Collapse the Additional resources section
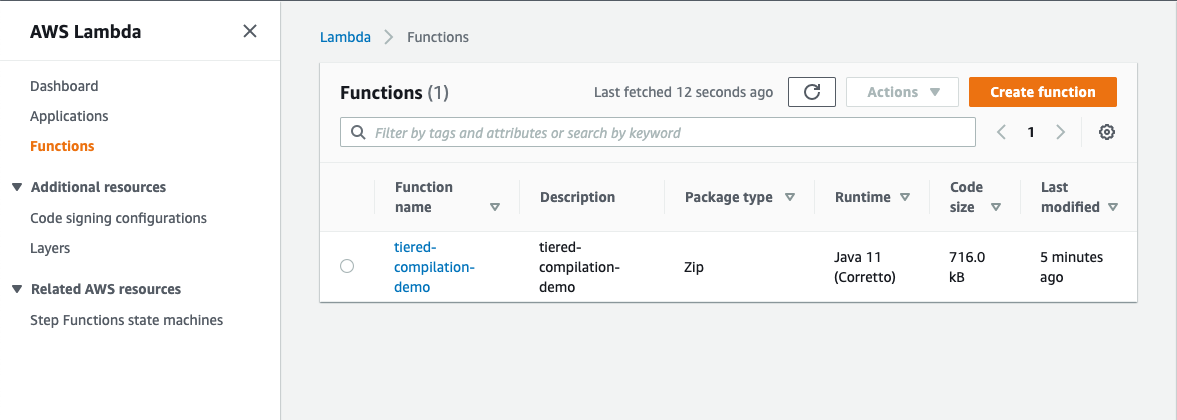The width and height of the screenshot is (1177, 420). pos(17,187)
